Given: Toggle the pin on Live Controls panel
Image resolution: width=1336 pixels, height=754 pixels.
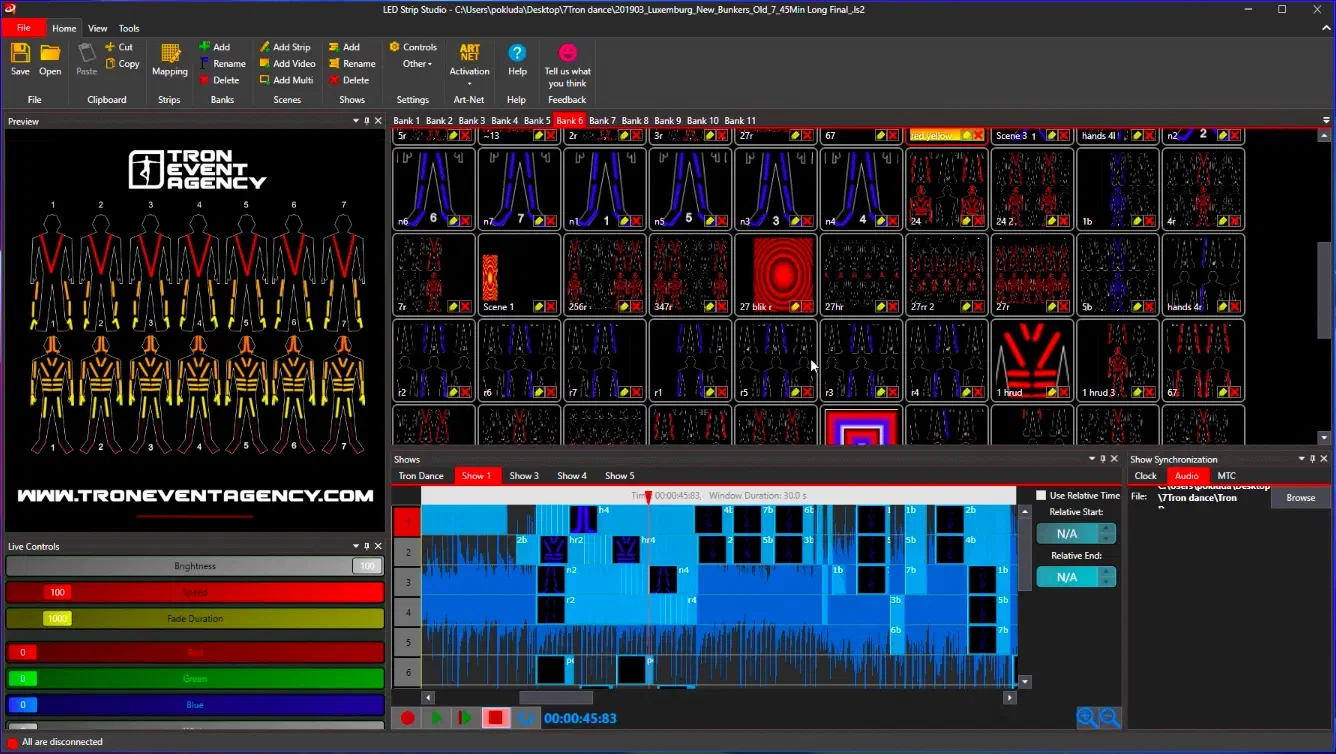Looking at the screenshot, I should (x=367, y=546).
